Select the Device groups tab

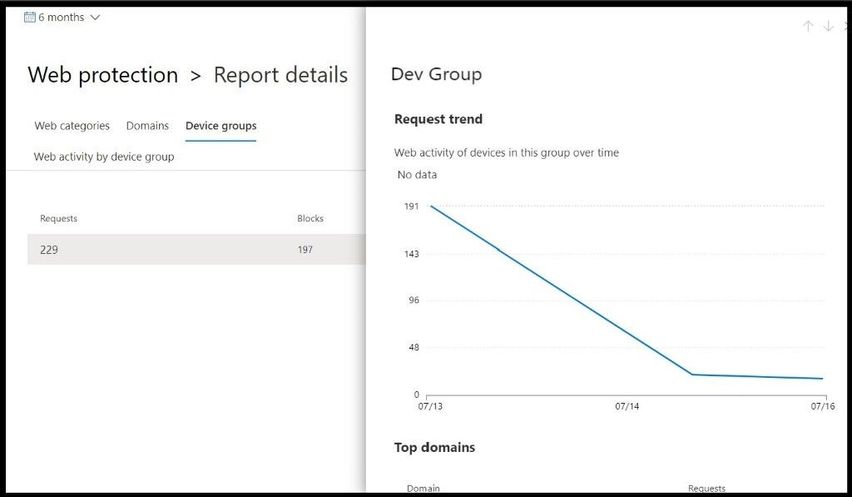pyautogui.click(x=221, y=126)
